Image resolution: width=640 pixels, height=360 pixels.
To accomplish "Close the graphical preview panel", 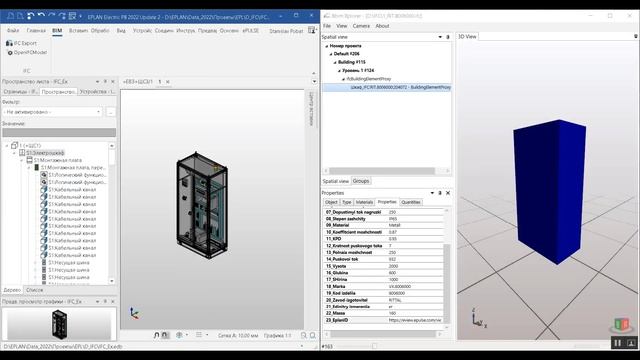I will (x=113, y=302).
